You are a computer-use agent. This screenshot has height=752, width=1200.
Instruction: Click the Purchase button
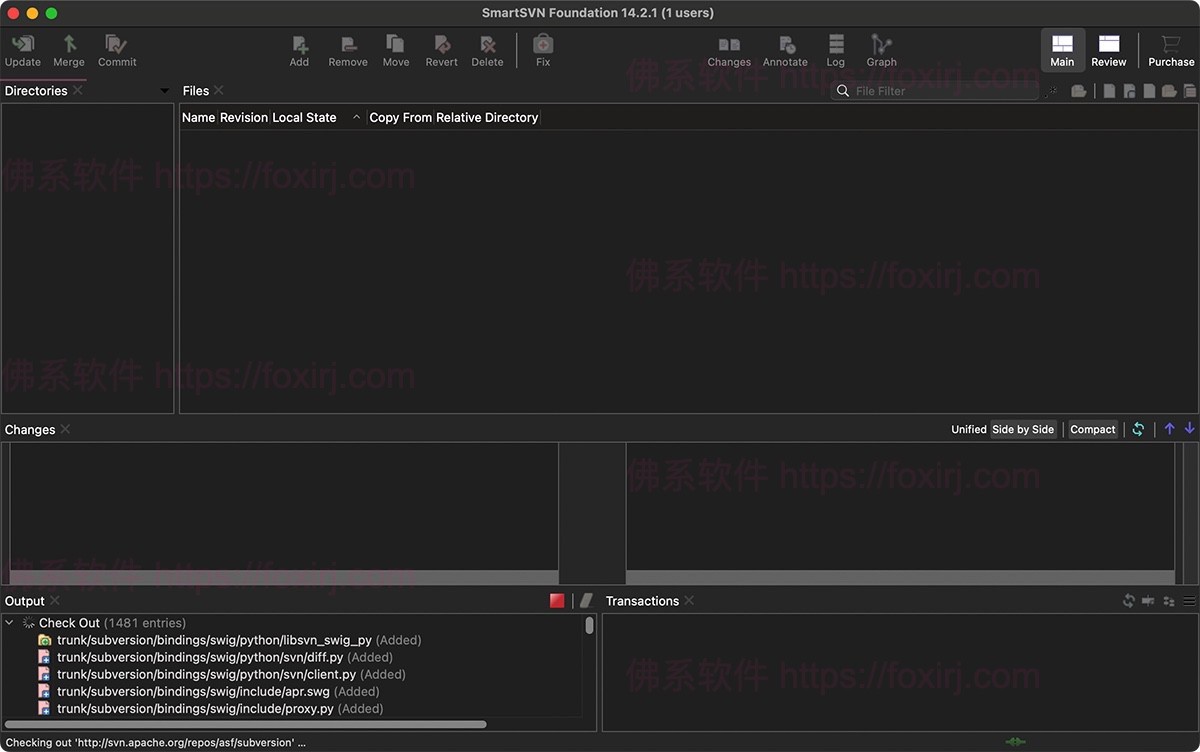pos(1170,49)
